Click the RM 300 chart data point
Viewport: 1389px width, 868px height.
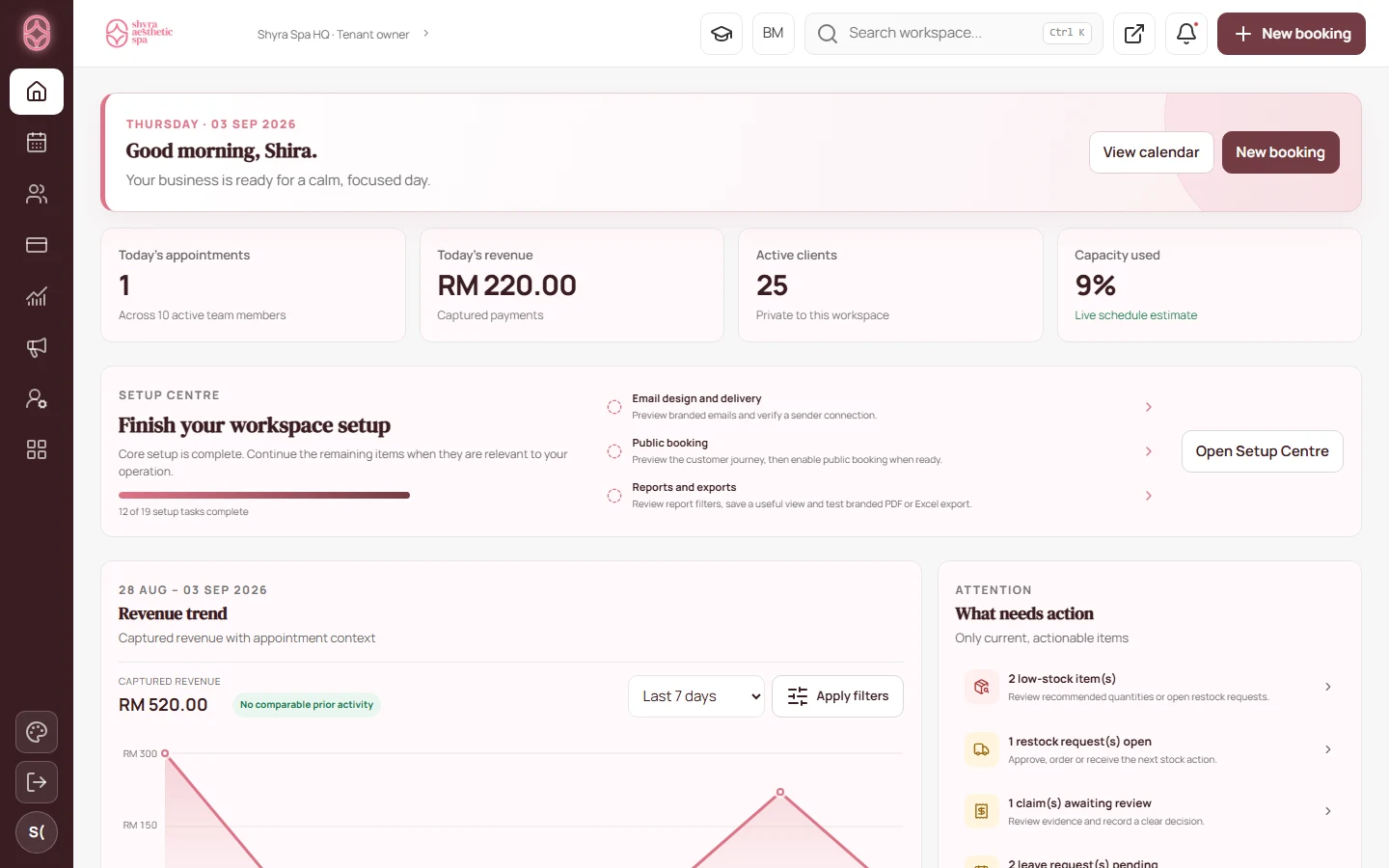pos(165,753)
